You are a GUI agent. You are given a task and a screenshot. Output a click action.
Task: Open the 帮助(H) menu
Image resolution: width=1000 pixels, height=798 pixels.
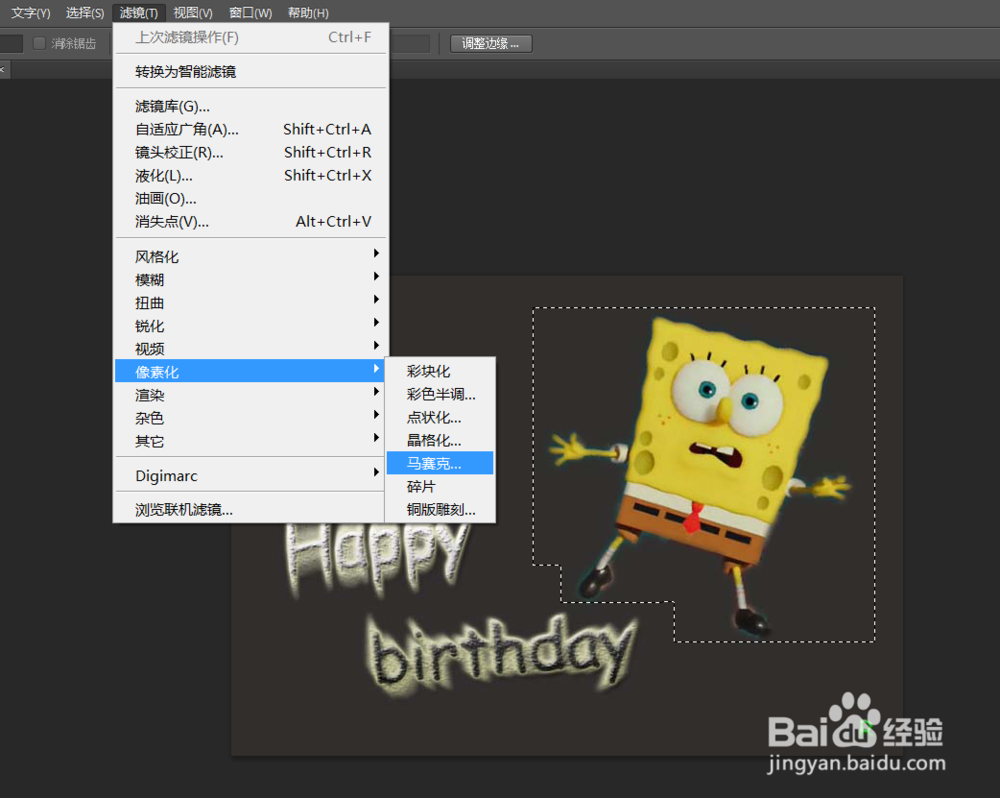click(308, 13)
